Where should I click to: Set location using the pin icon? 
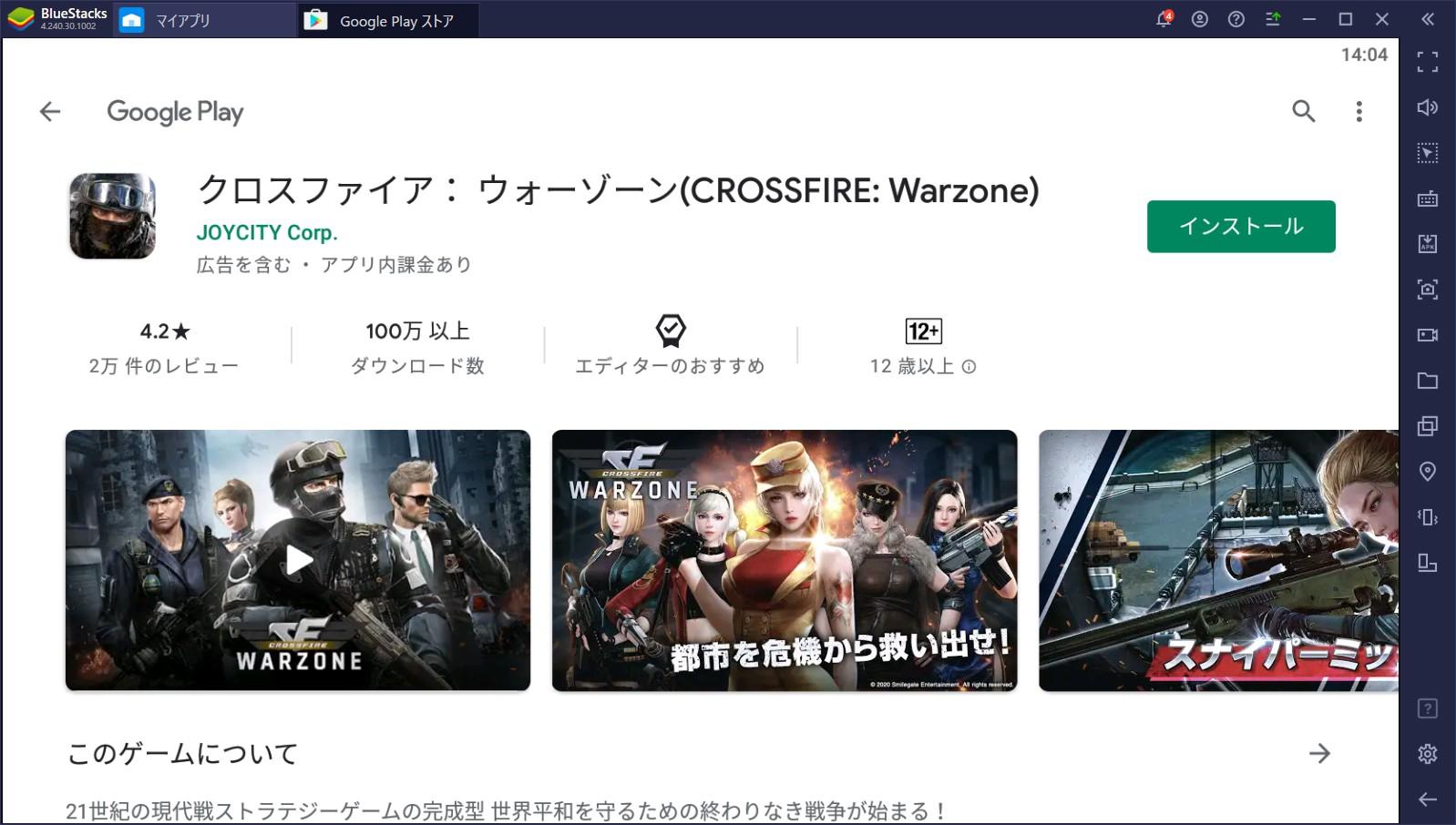pyautogui.click(x=1428, y=472)
